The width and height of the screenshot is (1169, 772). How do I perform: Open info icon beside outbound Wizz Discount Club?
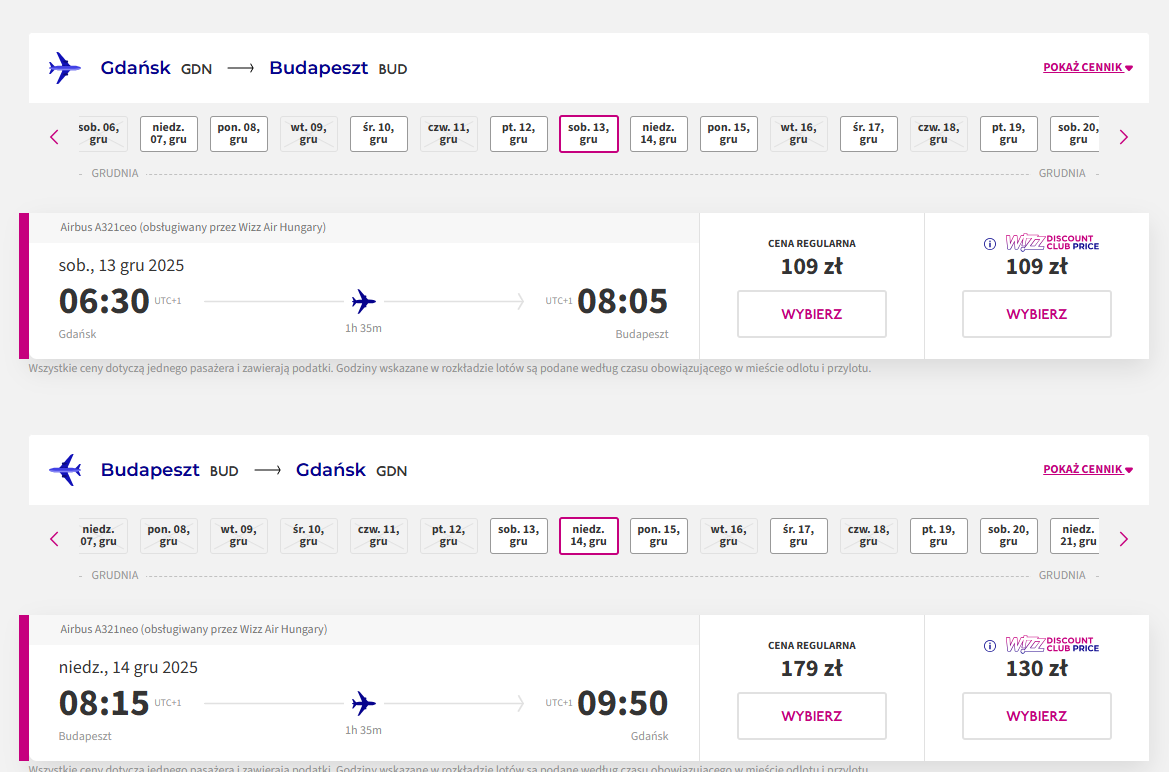pos(989,244)
